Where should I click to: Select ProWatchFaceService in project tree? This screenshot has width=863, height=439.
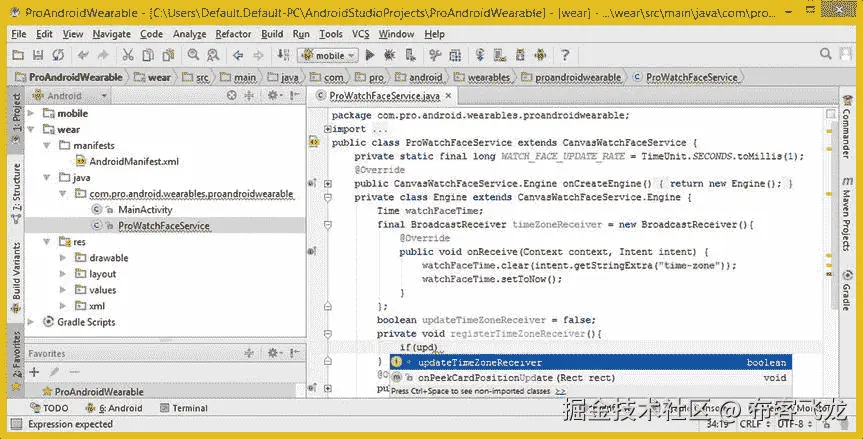pyautogui.click(x=151, y=226)
